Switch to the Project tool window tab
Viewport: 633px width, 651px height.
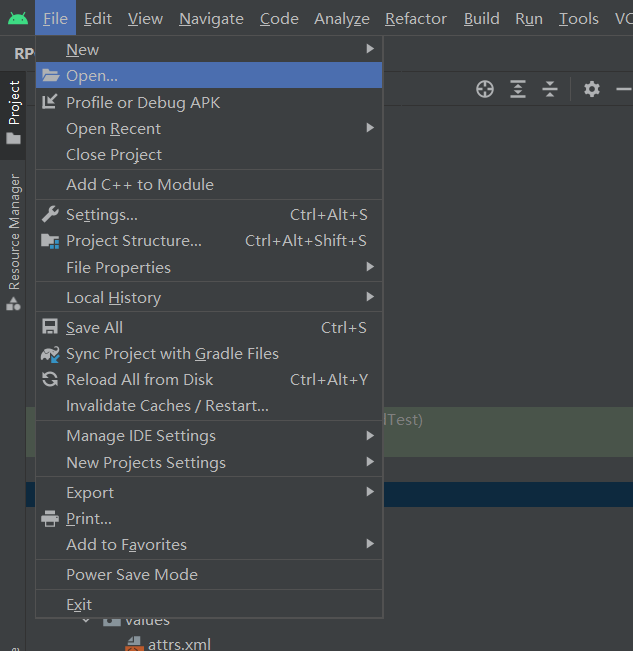pos(13,115)
